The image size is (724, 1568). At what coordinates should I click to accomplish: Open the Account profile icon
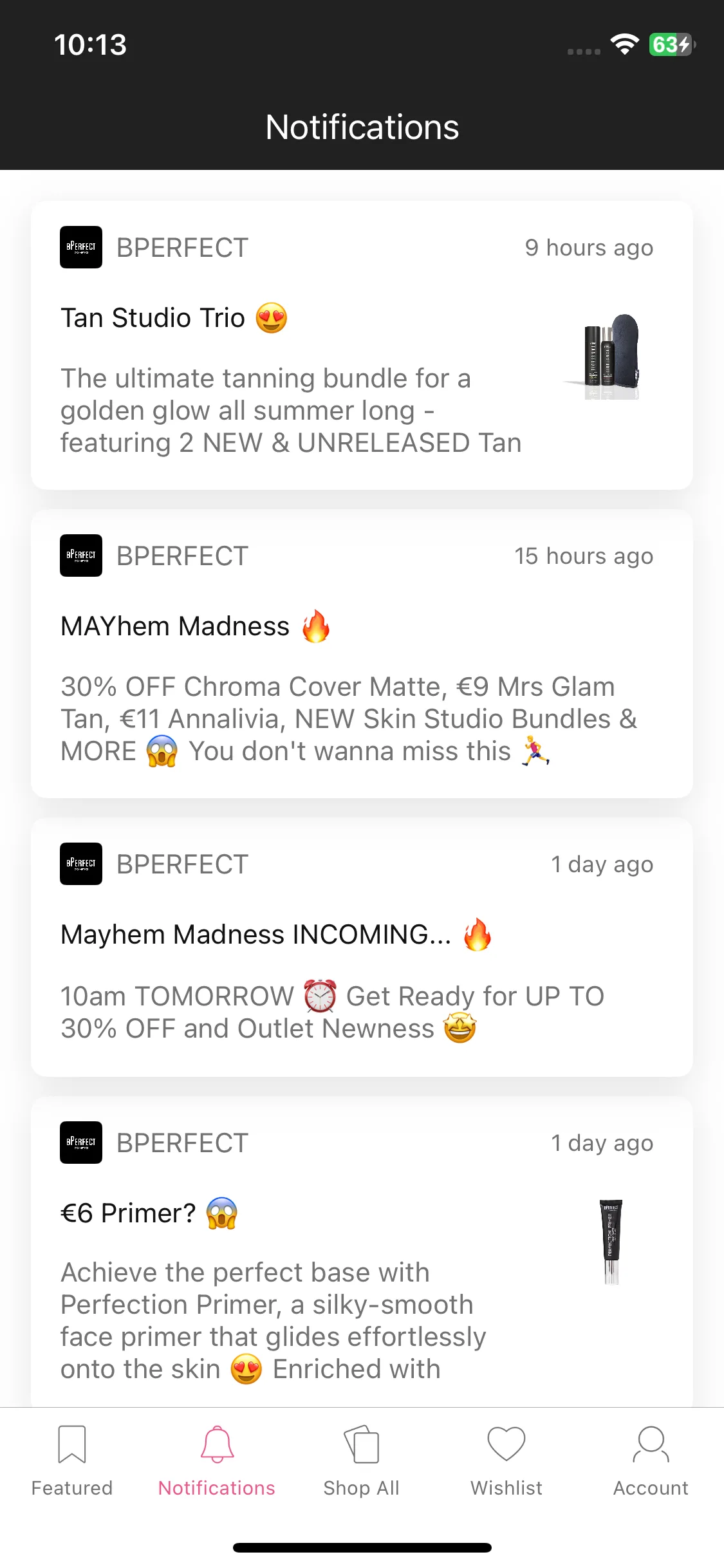[x=651, y=1444]
